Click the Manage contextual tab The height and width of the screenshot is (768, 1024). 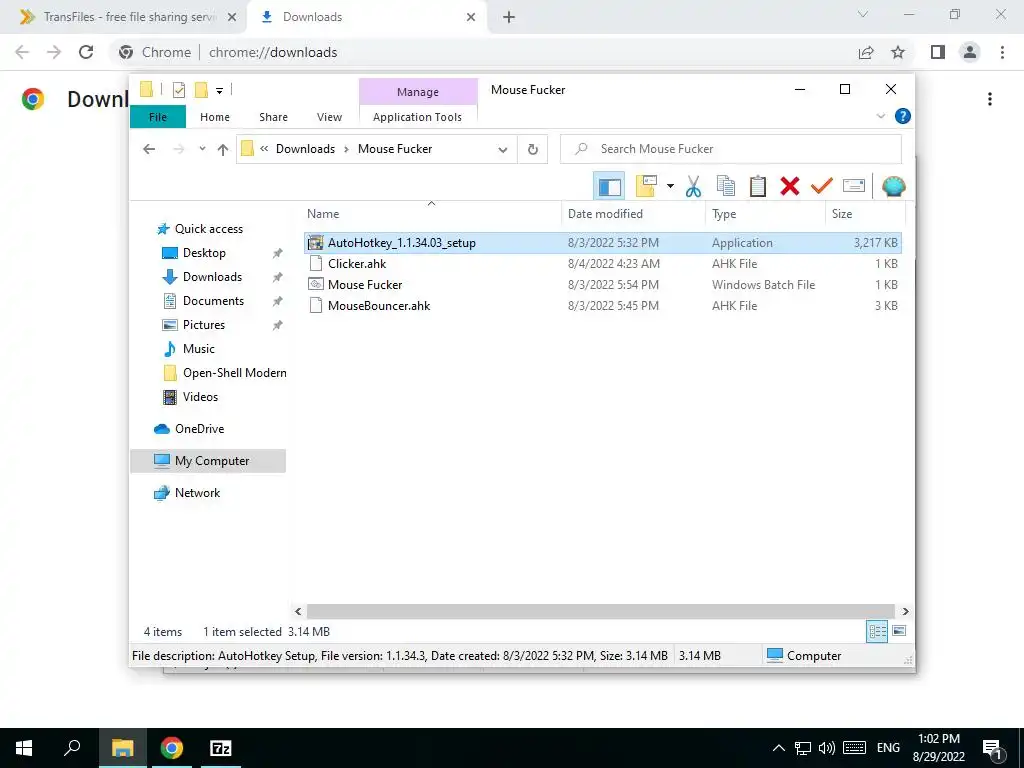(418, 92)
